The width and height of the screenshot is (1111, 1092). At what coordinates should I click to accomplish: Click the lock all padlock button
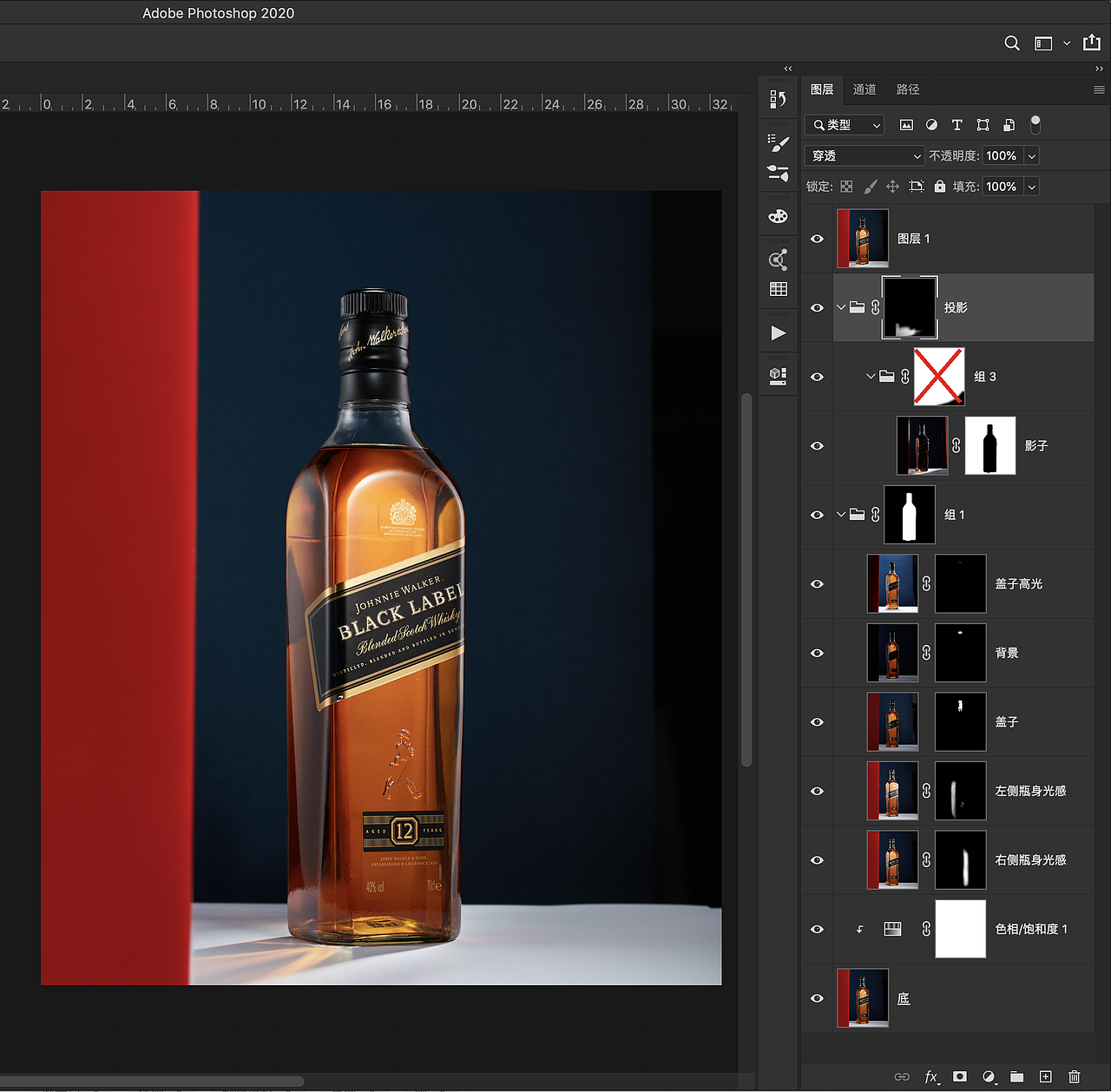939,186
